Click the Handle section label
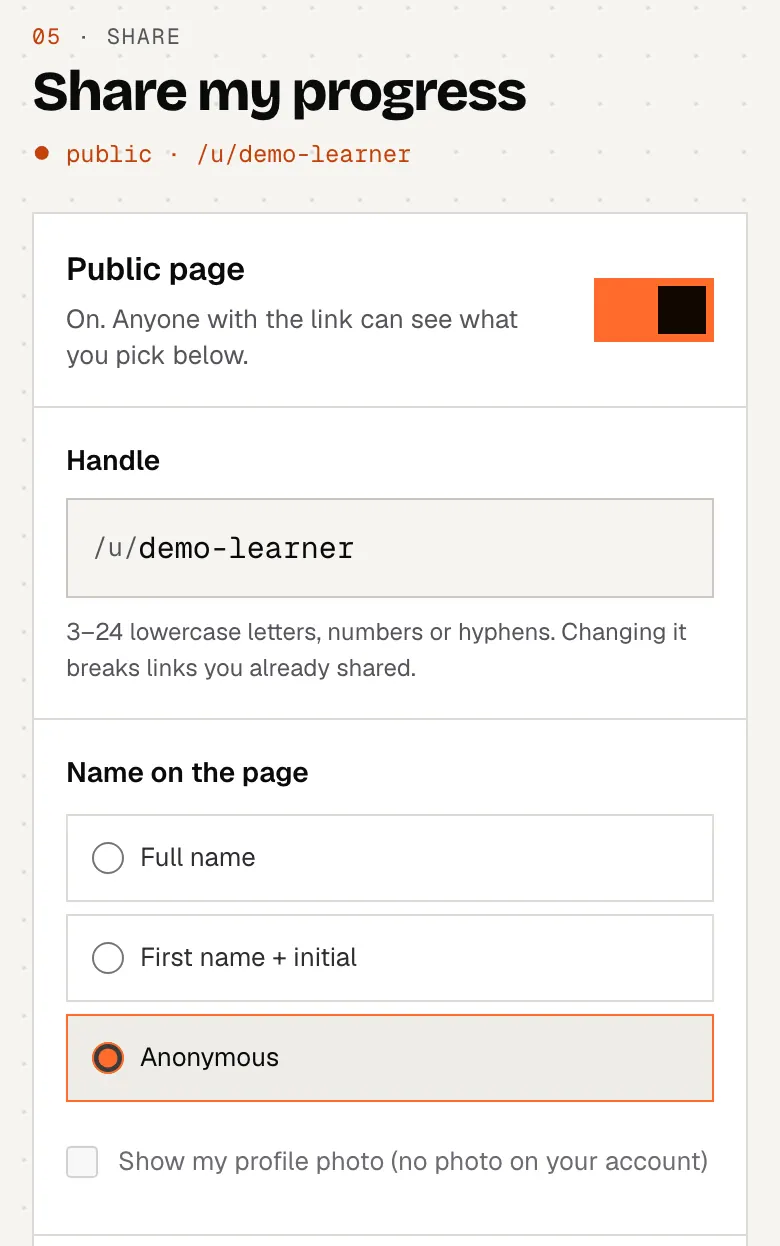 click(113, 461)
